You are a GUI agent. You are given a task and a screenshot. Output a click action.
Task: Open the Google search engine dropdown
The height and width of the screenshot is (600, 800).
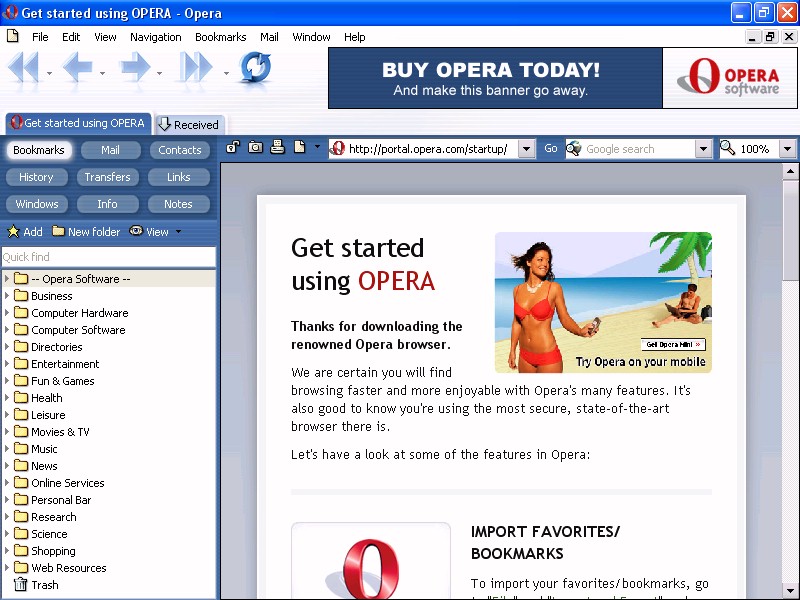(x=703, y=149)
